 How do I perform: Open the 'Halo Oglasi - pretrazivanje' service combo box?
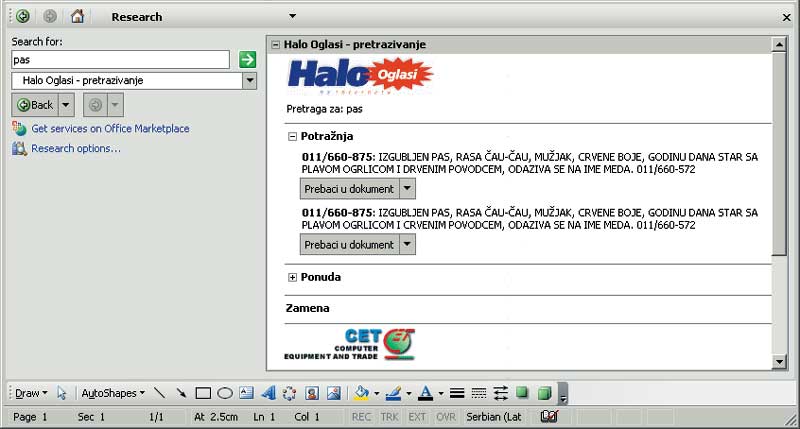coord(134,81)
